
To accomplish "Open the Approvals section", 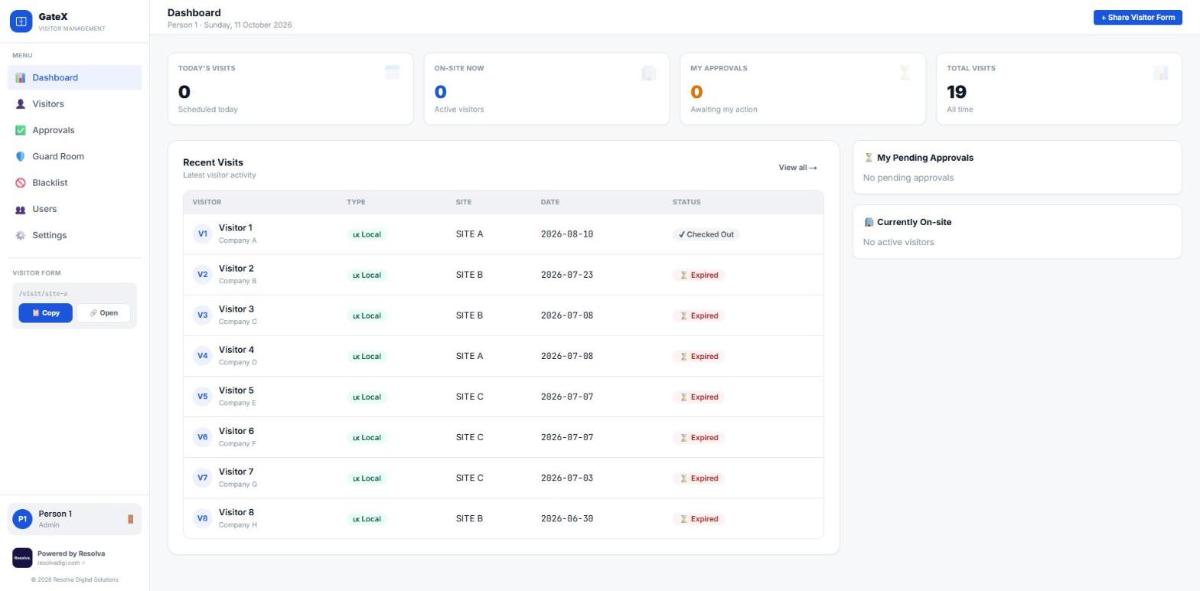I will pyautogui.click(x=75, y=130).
